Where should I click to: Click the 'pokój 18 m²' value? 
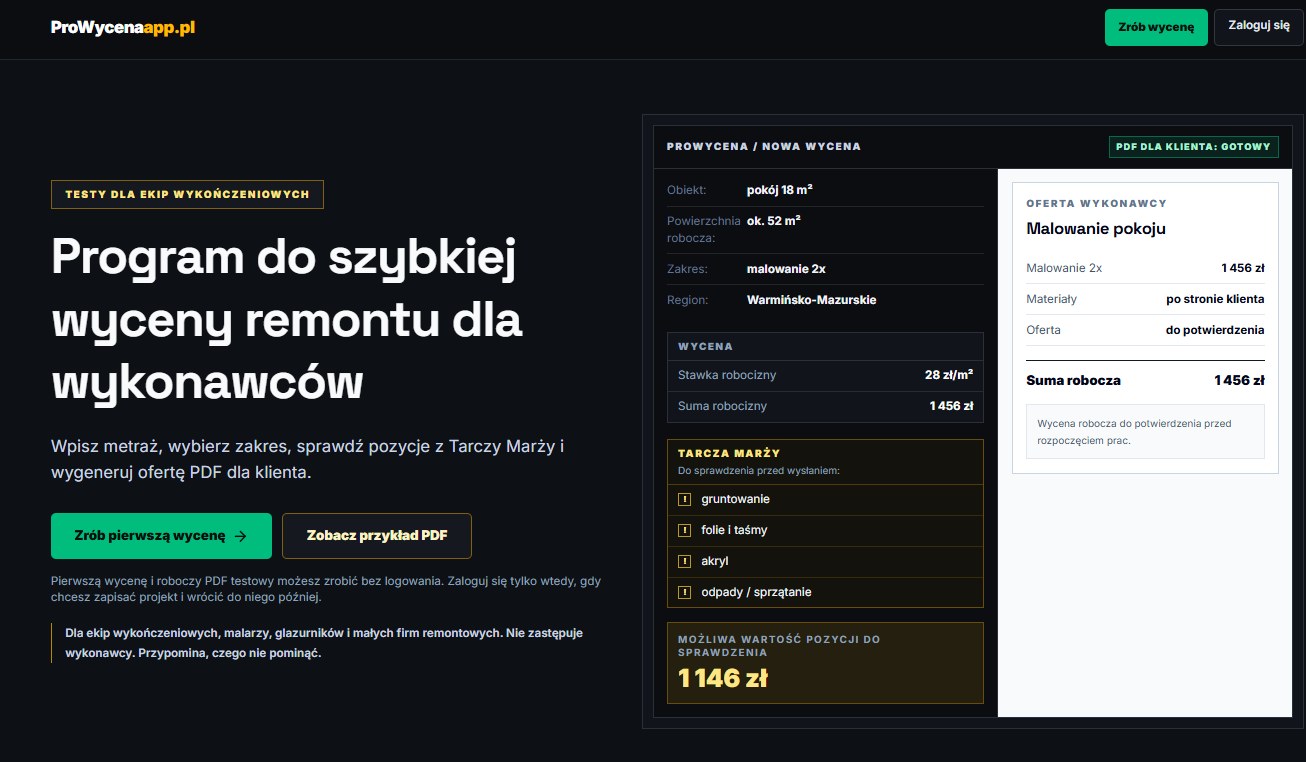[x=780, y=190]
